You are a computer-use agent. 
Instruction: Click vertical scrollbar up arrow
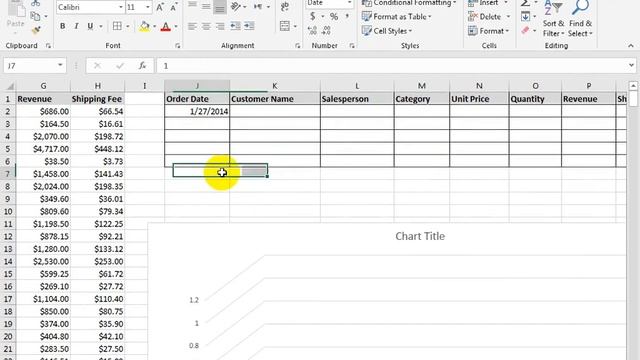(633, 86)
